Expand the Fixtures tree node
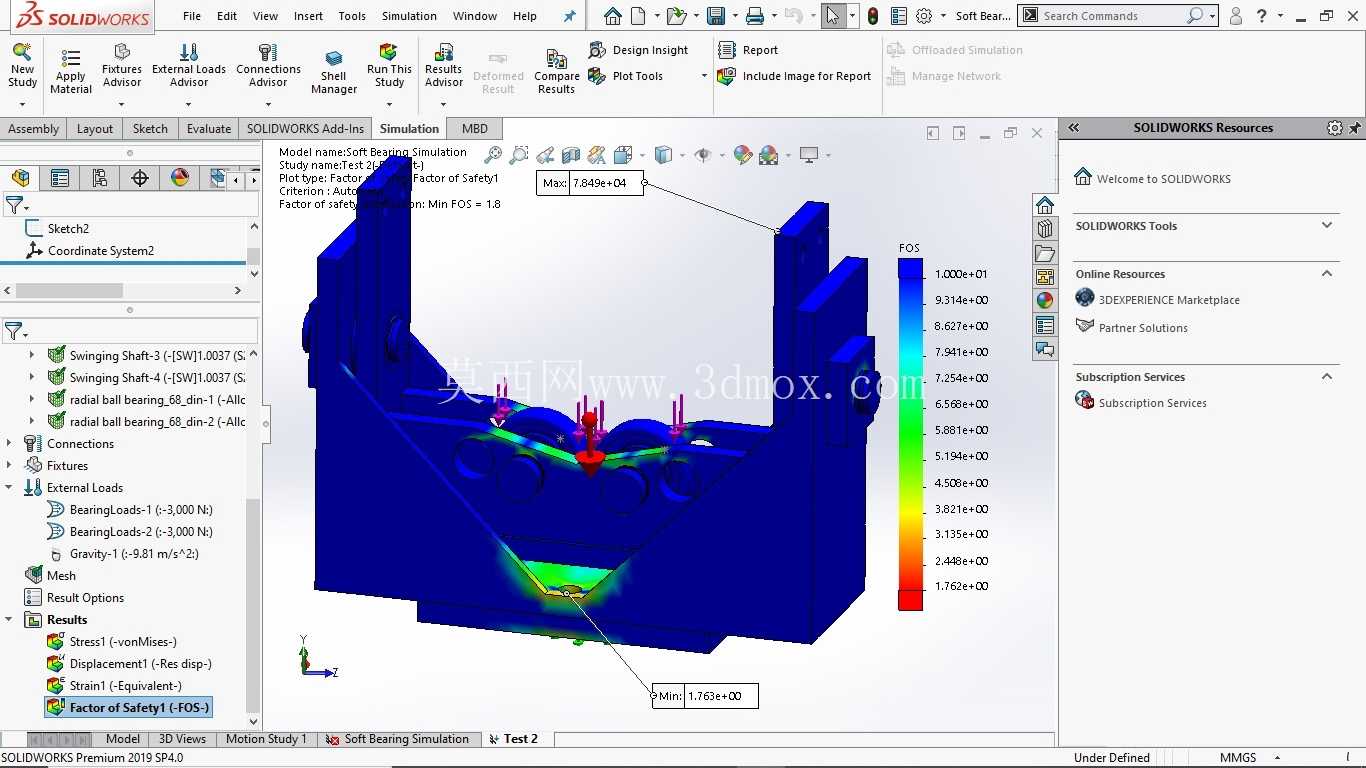Screen dimensions: 1366x768 point(9,465)
